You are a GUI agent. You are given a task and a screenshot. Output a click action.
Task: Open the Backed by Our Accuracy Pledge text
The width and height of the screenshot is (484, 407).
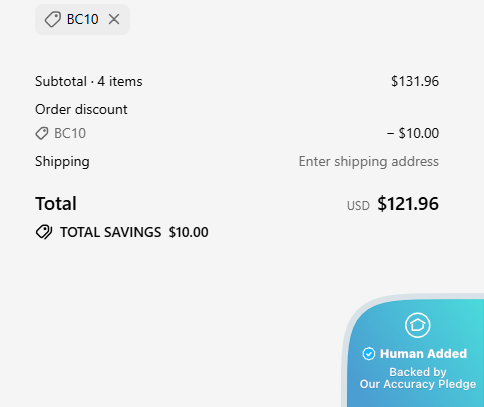[x=418, y=378]
